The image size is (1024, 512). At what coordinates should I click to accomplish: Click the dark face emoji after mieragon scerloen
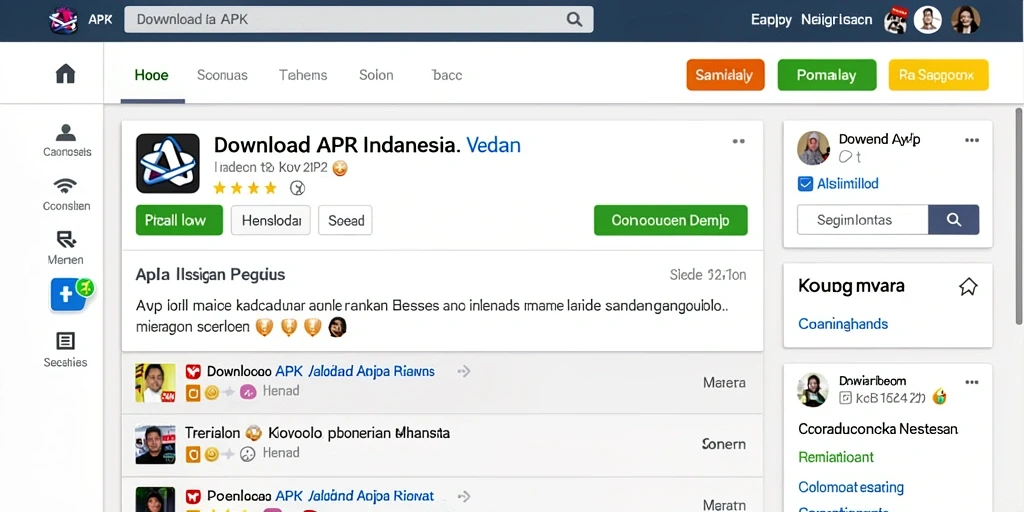pos(337,326)
